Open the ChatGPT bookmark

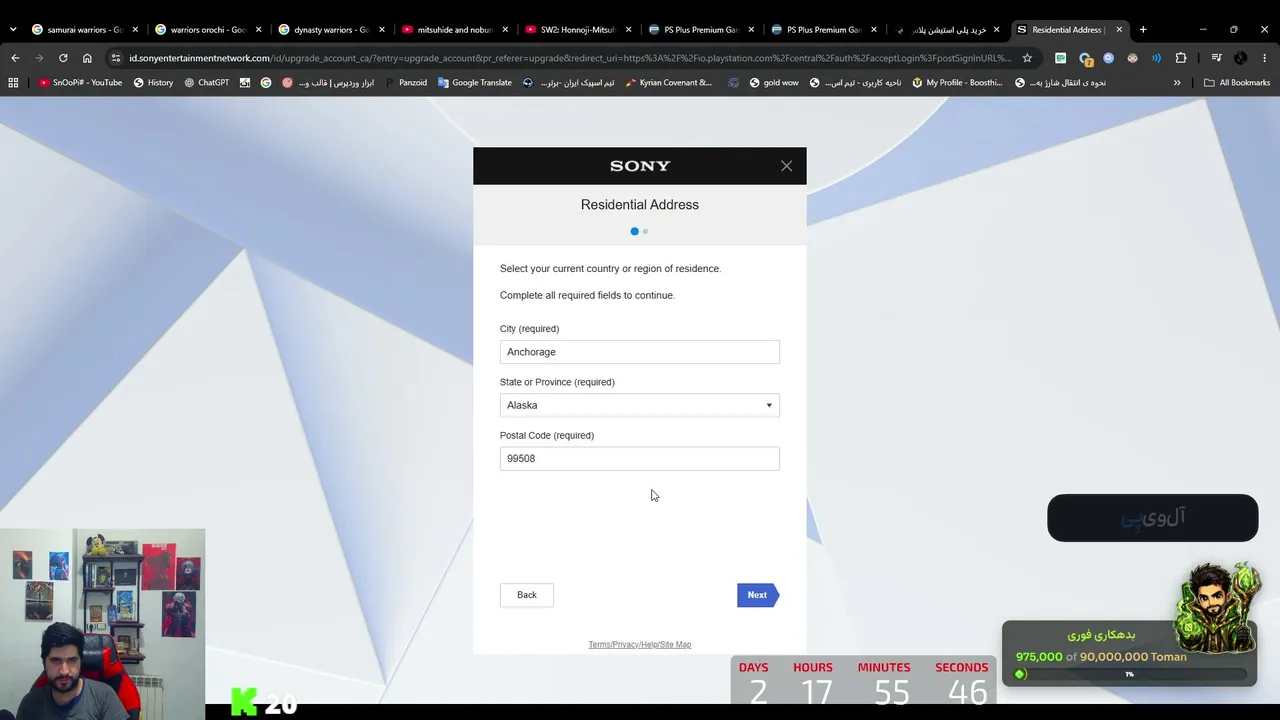click(207, 83)
